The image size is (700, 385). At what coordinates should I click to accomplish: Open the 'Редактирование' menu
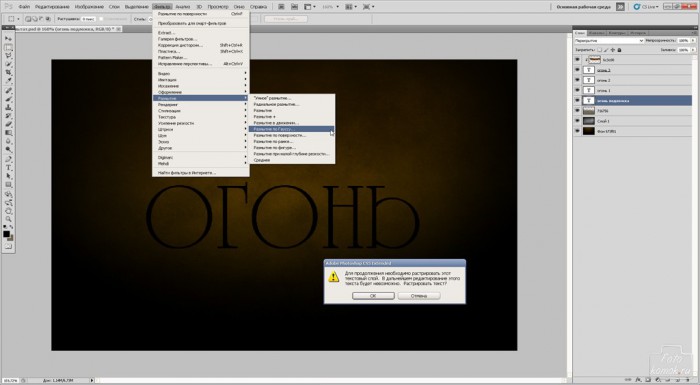click(x=51, y=7)
